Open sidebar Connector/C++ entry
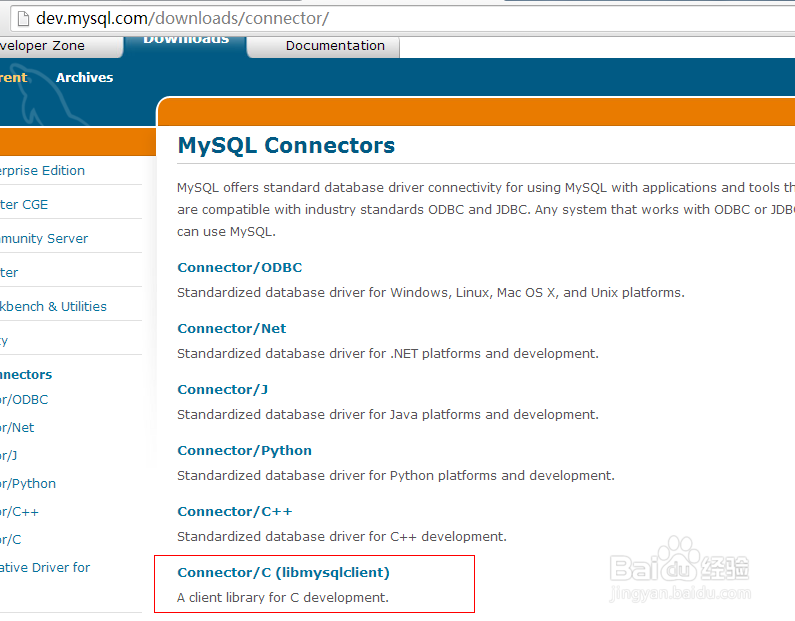Screen dimensions: 795x621 click(19, 512)
